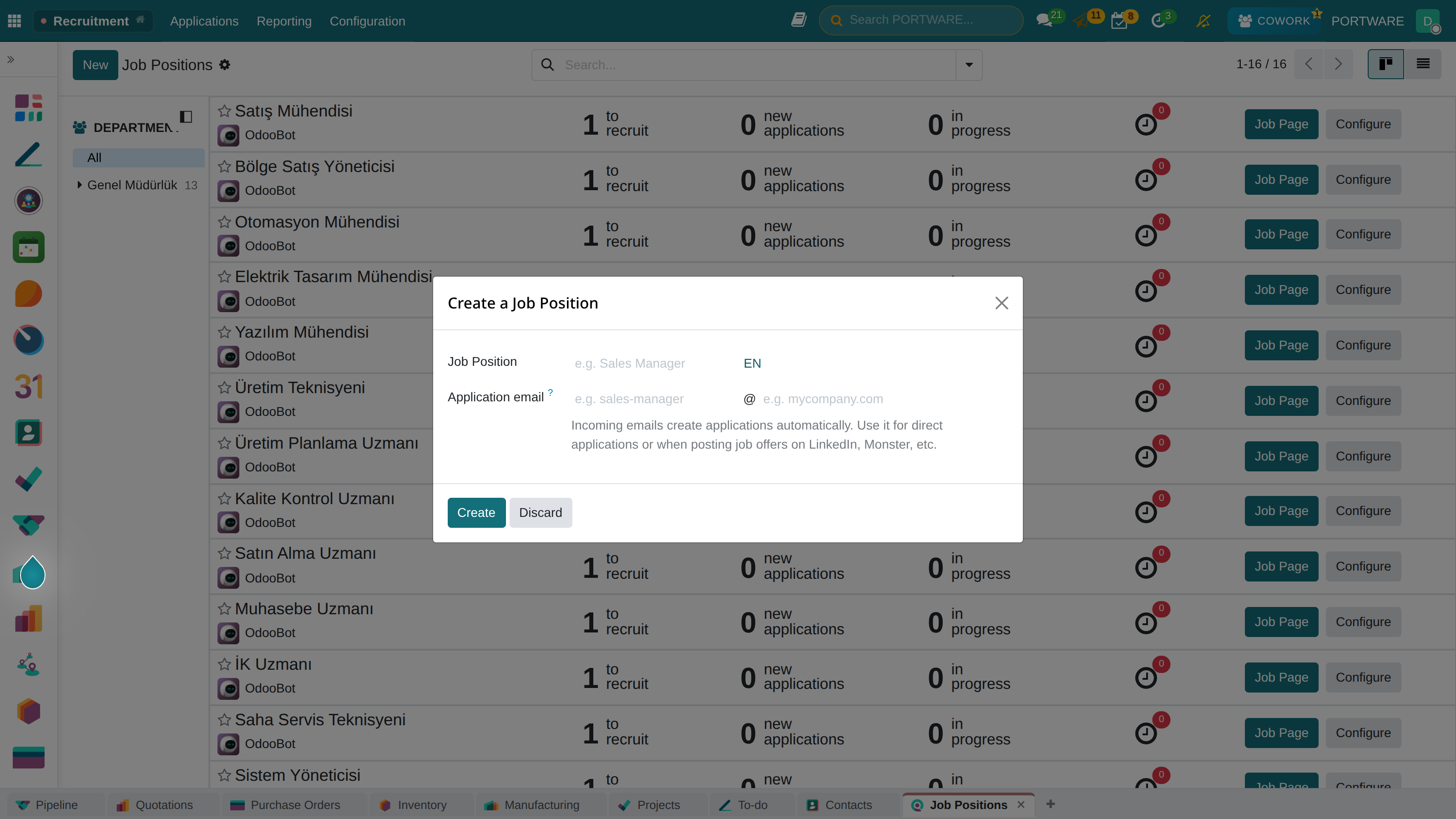The image size is (1456, 819).
Task: Click New job position button
Action: [x=95, y=65]
